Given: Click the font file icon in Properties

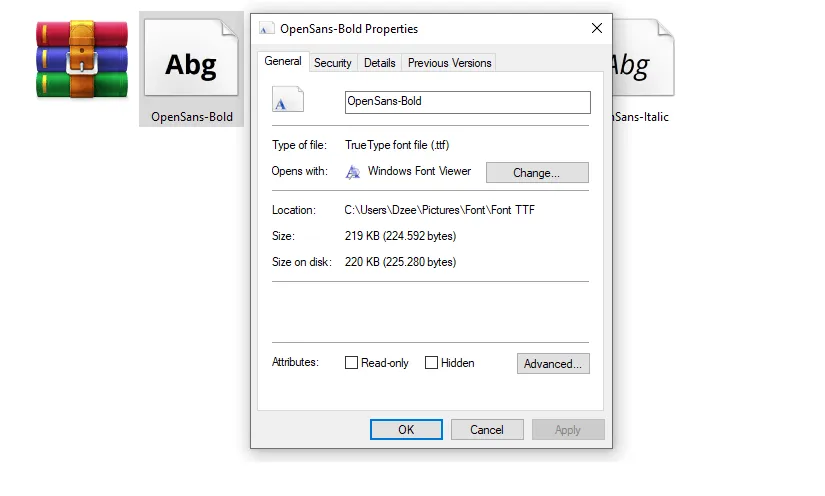Looking at the screenshot, I should [x=288, y=99].
